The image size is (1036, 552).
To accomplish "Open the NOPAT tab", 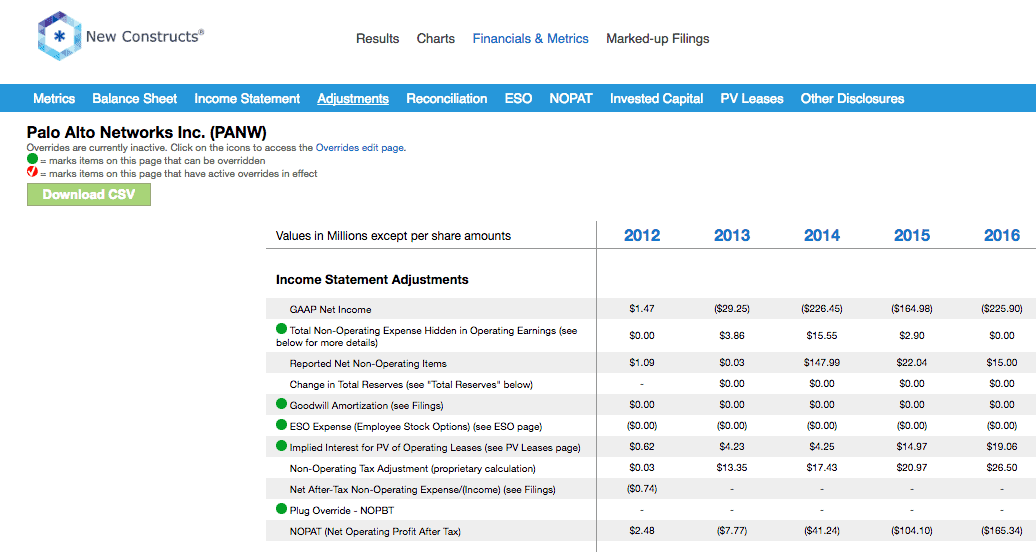I will pyautogui.click(x=571, y=99).
